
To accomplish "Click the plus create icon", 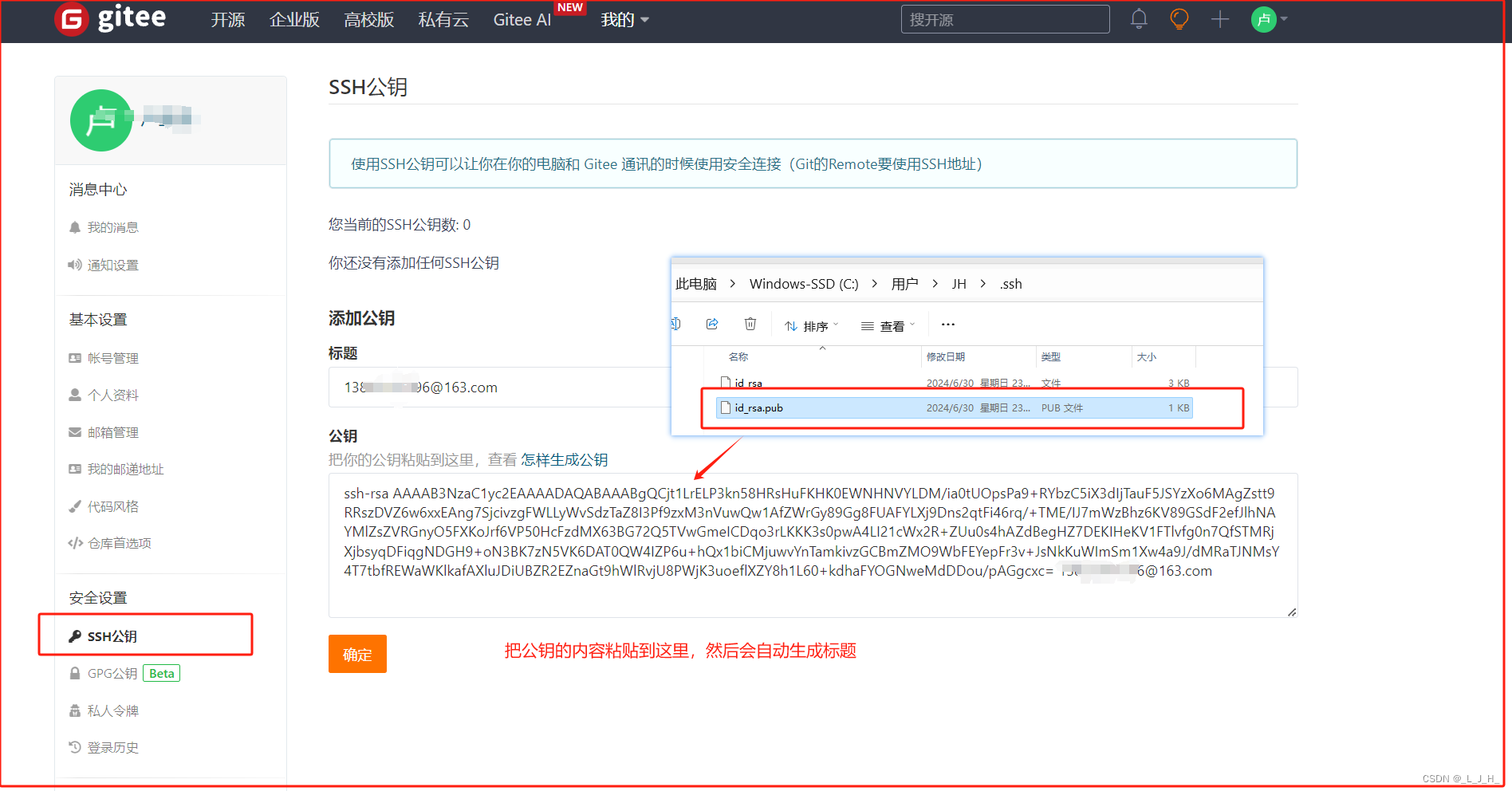I will click(x=1220, y=19).
